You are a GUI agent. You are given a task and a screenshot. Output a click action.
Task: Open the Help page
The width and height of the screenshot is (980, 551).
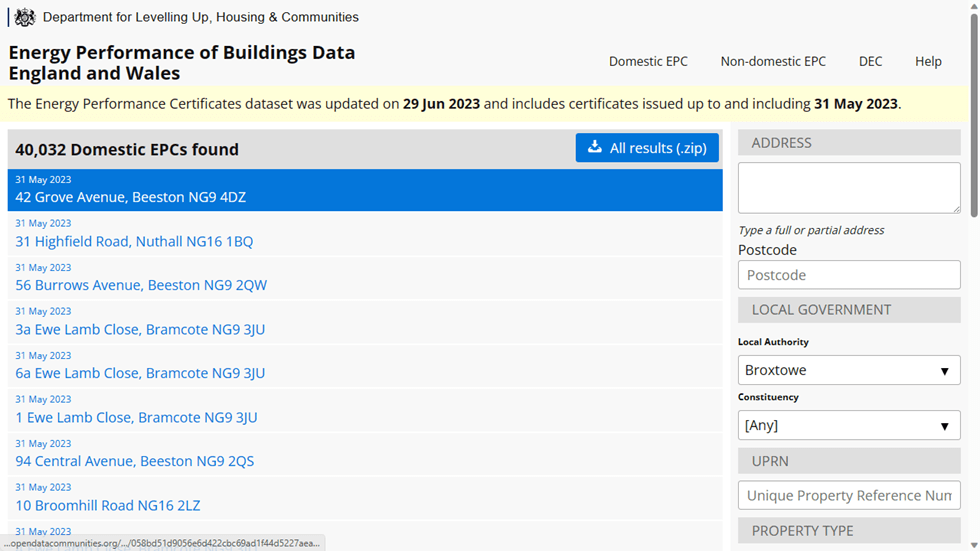pyautogui.click(x=928, y=61)
